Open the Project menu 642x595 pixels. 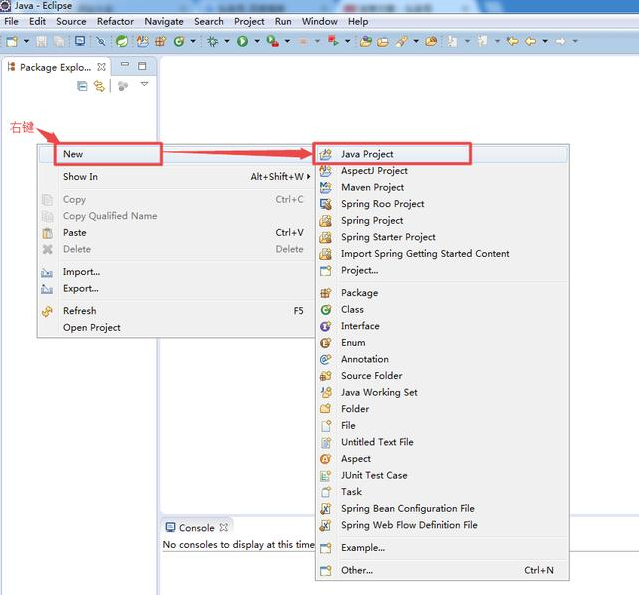(249, 21)
